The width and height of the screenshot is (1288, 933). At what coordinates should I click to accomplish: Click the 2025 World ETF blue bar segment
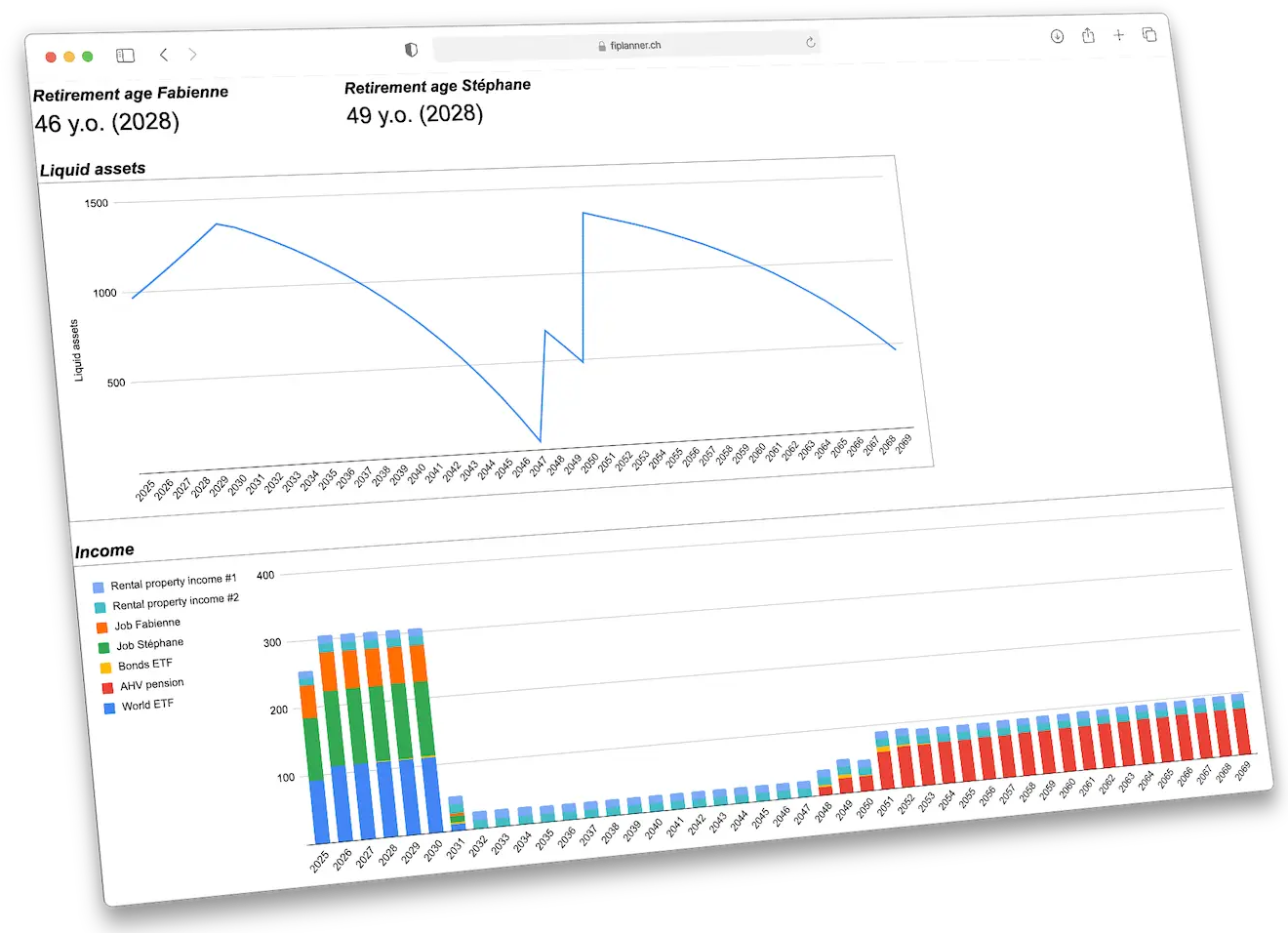pyautogui.click(x=319, y=811)
